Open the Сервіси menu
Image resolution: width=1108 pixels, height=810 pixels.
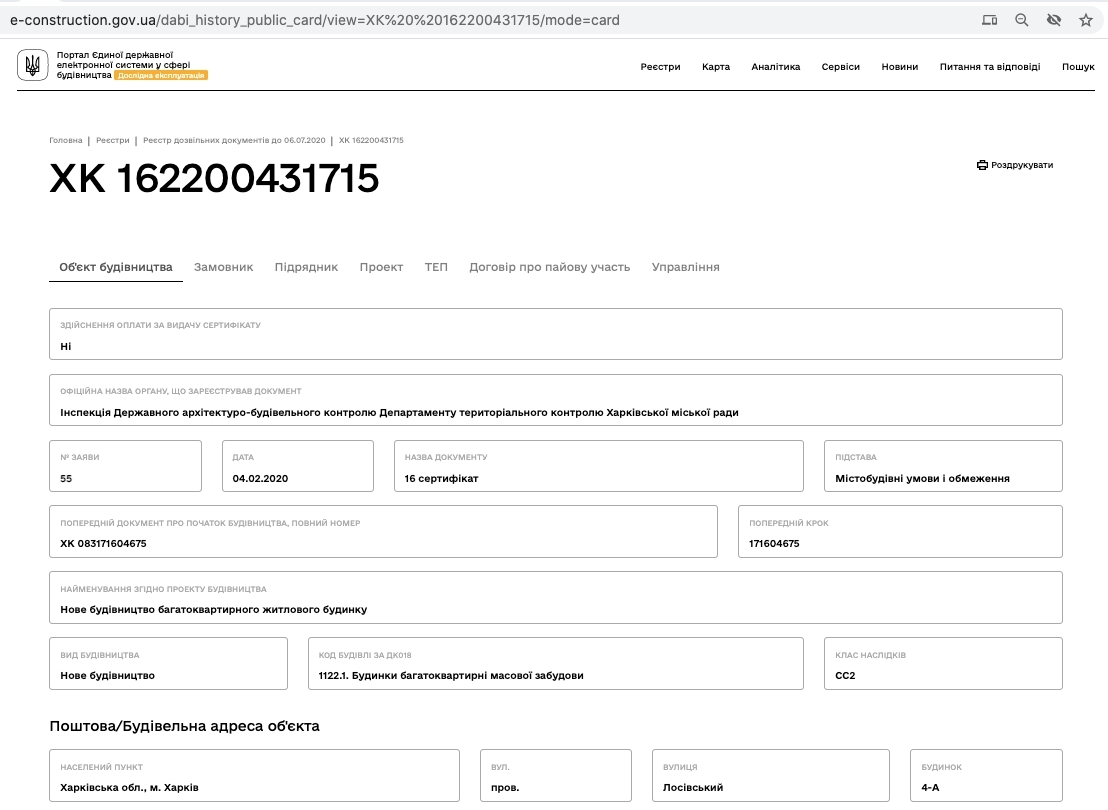click(x=840, y=66)
